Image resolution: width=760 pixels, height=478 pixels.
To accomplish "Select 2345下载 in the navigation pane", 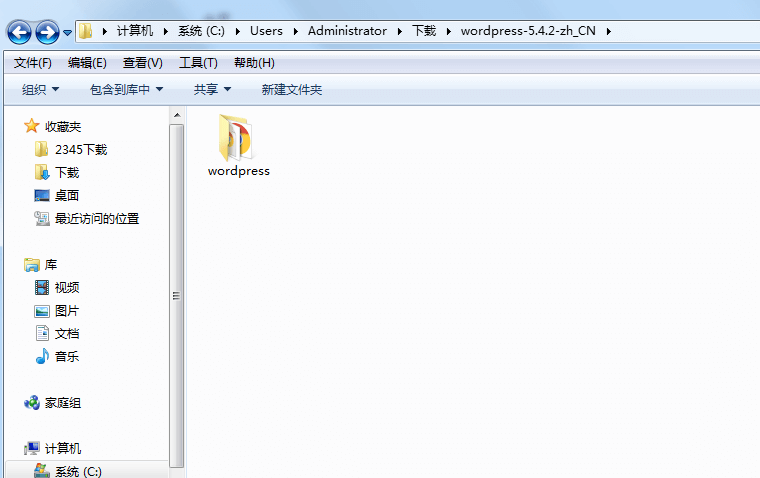I will tap(81, 149).
